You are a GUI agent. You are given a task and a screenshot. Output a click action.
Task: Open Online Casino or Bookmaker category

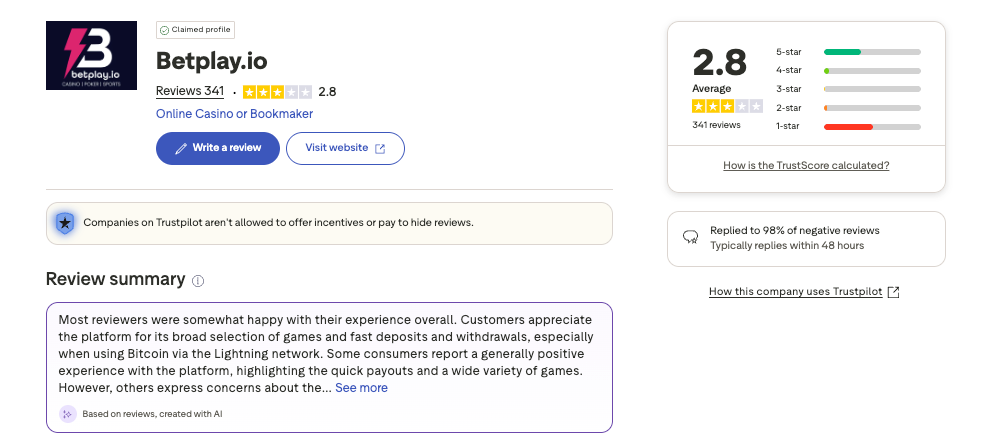coord(234,114)
